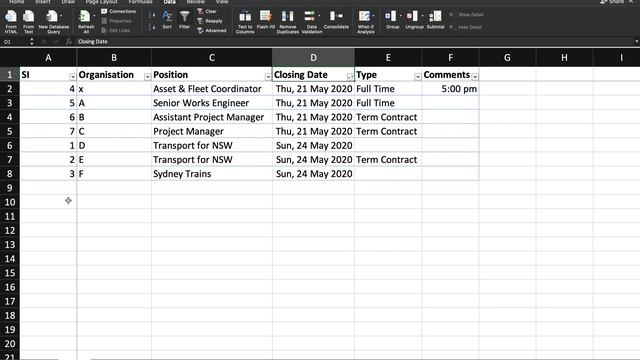Expand the Ungroup dropdown arrow
The image size is (640, 360).
[x=422, y=16]
